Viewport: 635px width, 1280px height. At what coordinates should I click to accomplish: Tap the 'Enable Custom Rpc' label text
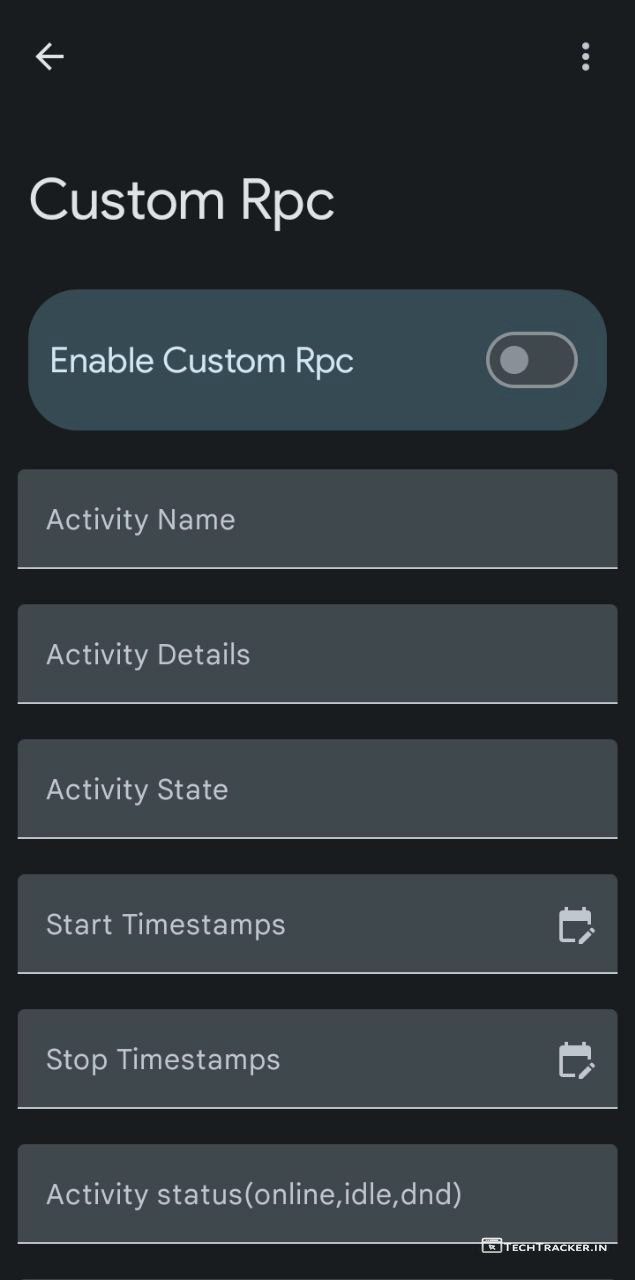(201, 361)
